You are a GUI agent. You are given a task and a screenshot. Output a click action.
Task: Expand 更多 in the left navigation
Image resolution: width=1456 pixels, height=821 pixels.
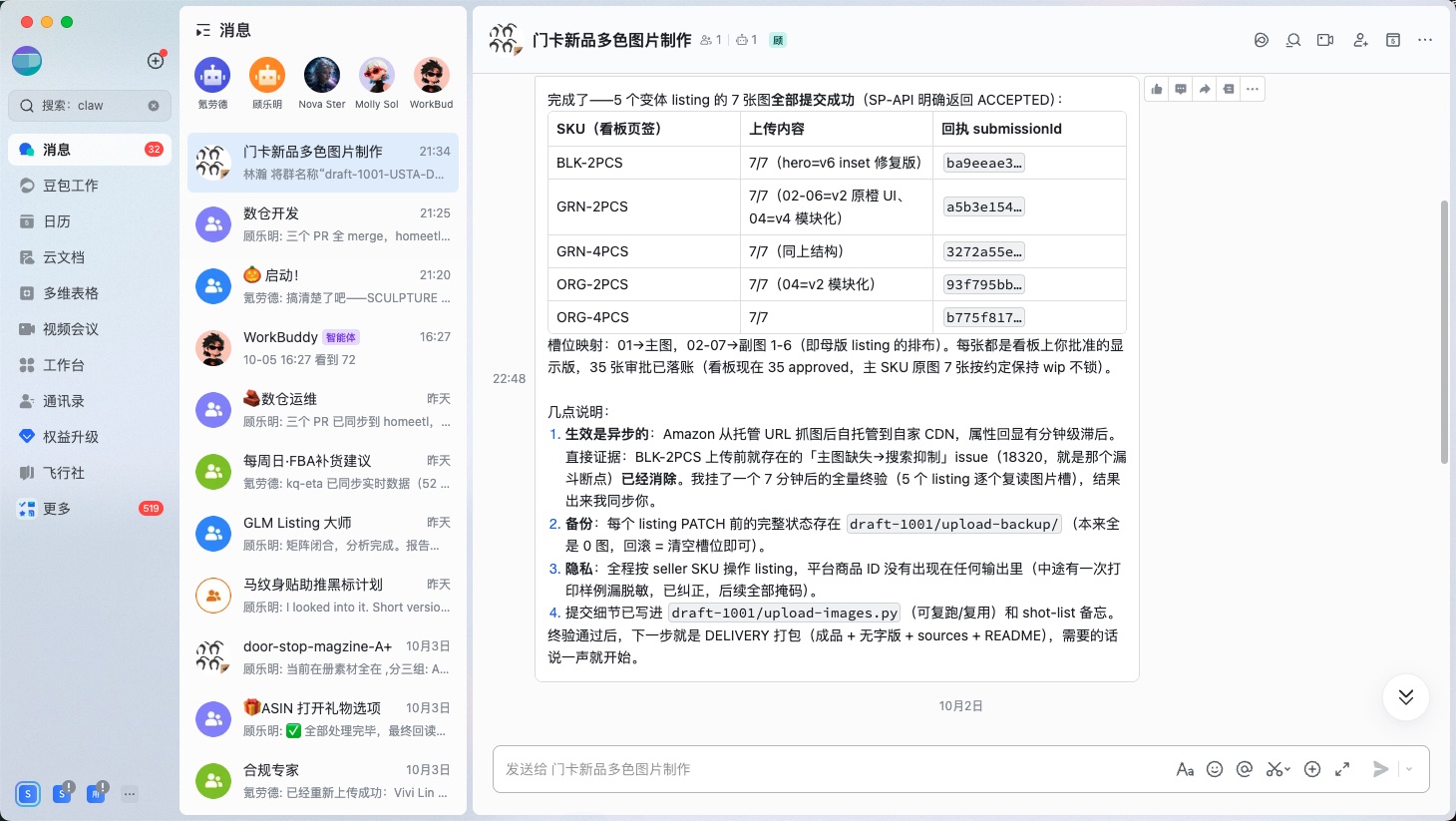tap(90, 509)
